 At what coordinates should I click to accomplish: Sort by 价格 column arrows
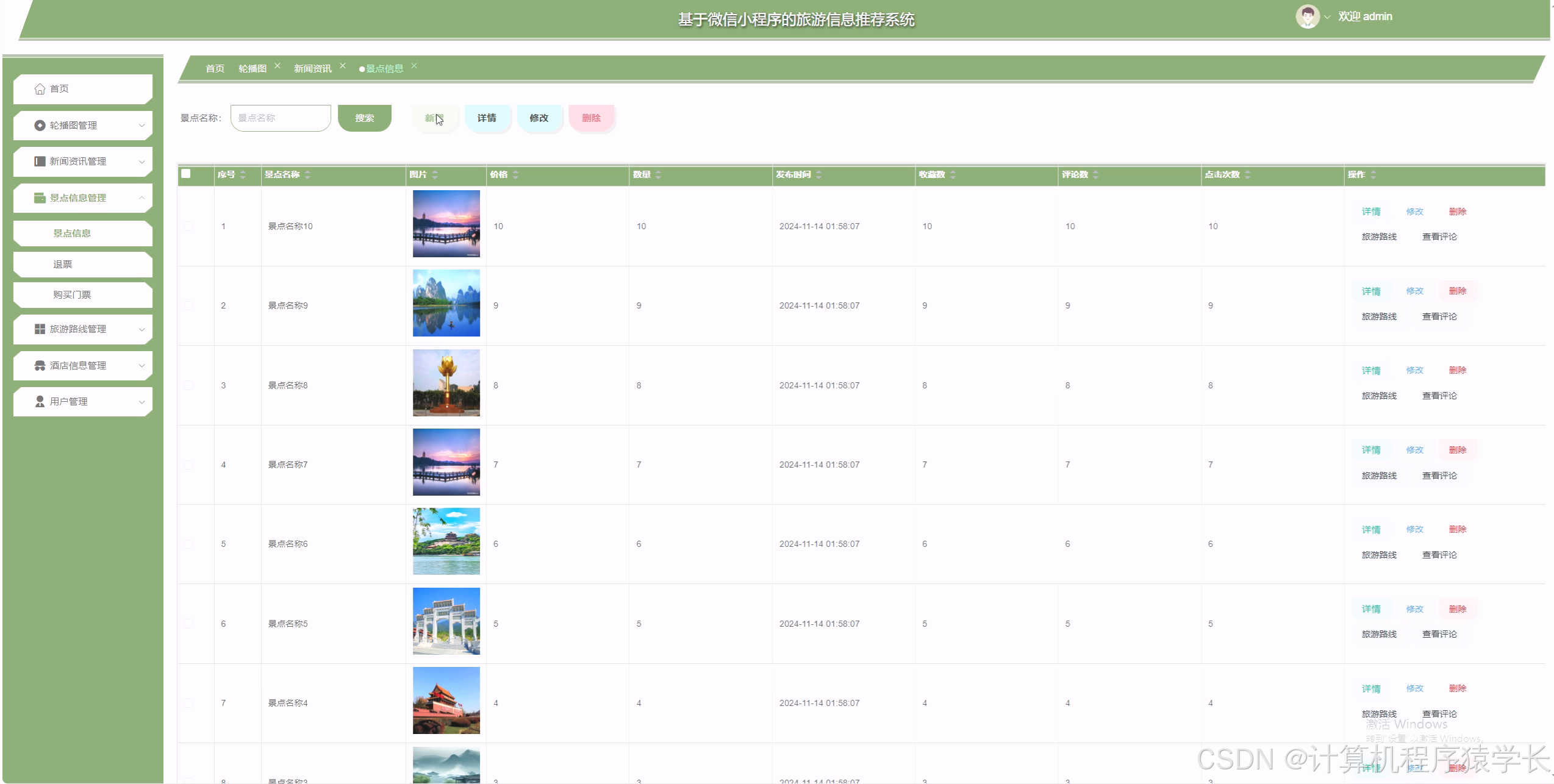pos(515,175)
